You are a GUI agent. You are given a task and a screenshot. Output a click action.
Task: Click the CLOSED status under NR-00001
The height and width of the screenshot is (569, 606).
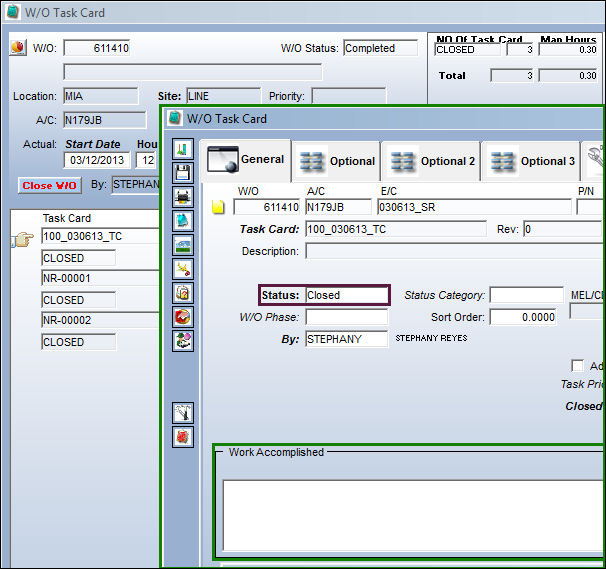click(78, 300)
